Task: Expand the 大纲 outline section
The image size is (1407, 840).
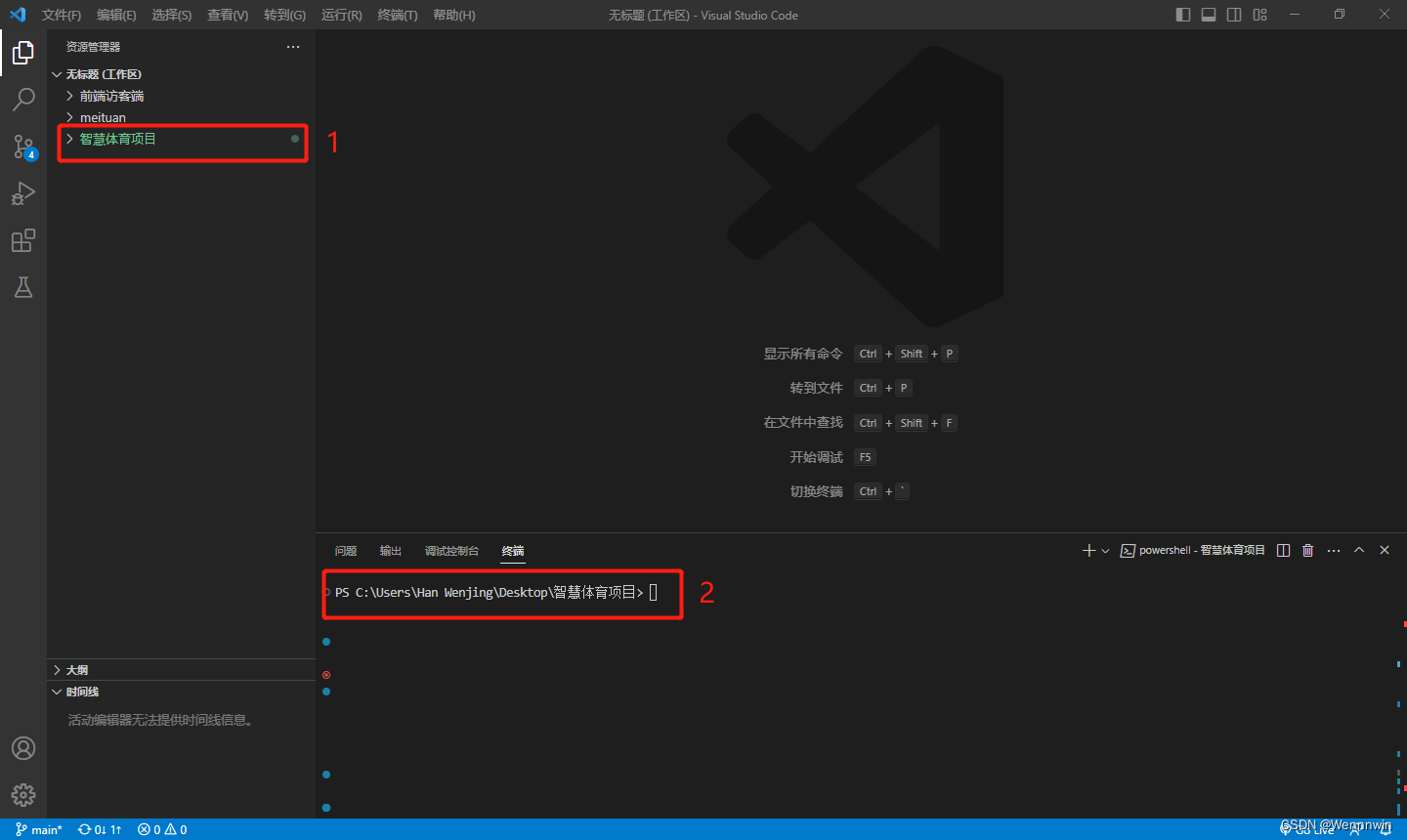Action: coord(181,670)
